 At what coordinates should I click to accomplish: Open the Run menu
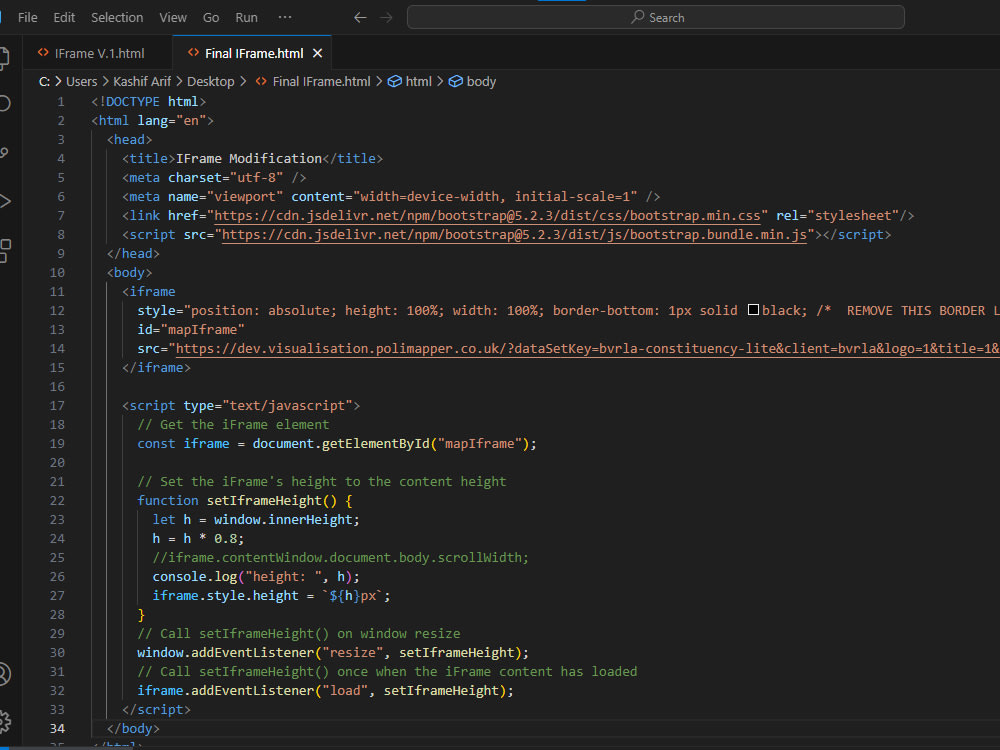(246, 17)
